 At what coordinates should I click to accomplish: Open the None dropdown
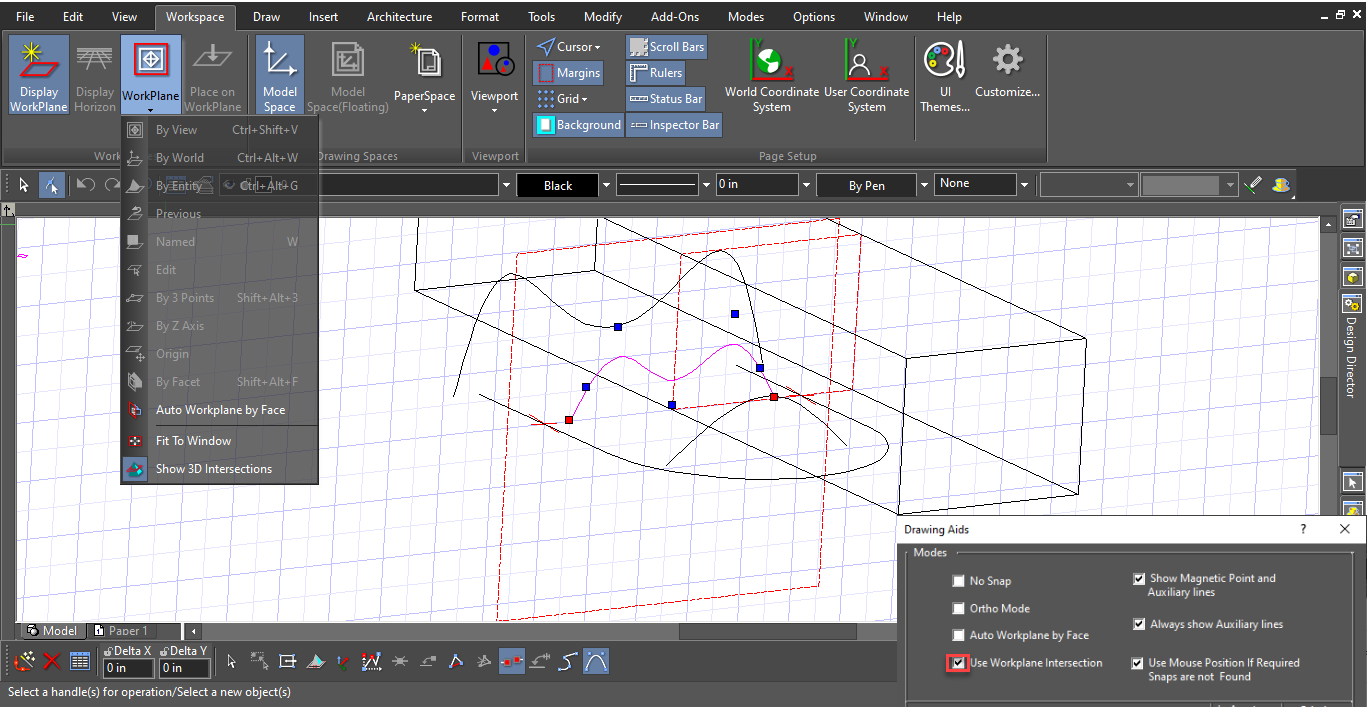(1024, 185)
